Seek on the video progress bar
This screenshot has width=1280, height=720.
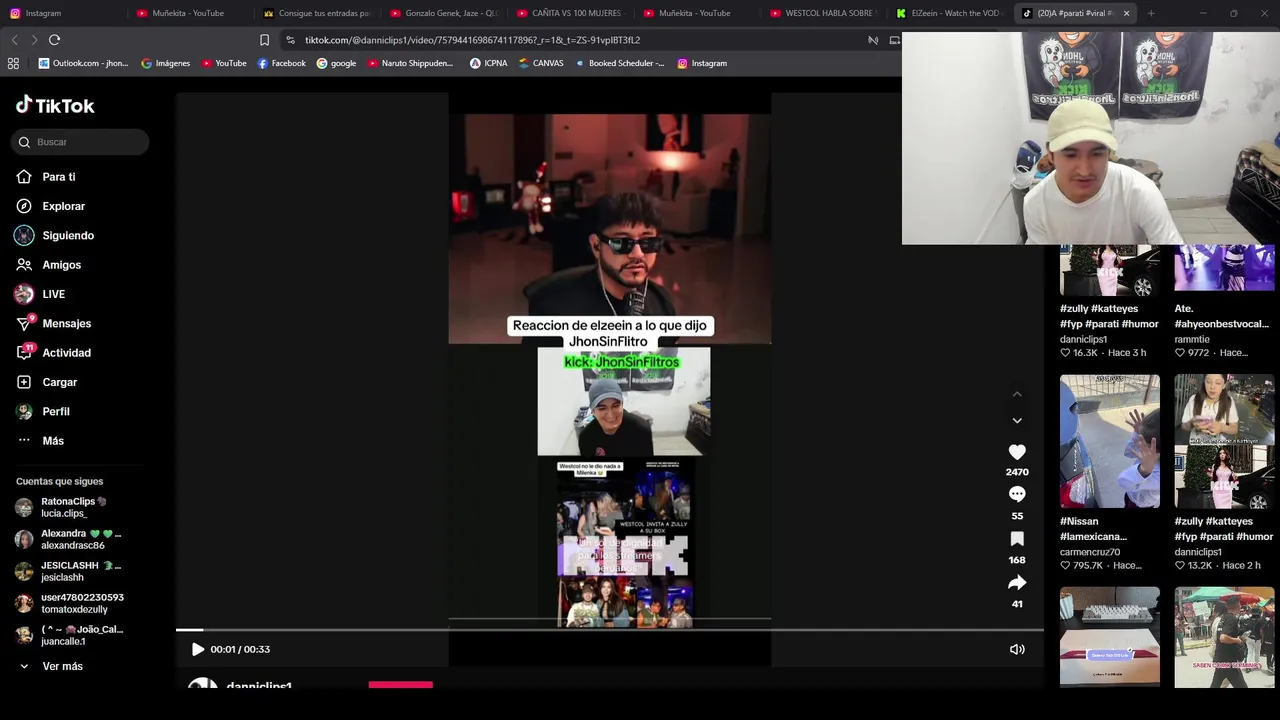tap(610, 630)
